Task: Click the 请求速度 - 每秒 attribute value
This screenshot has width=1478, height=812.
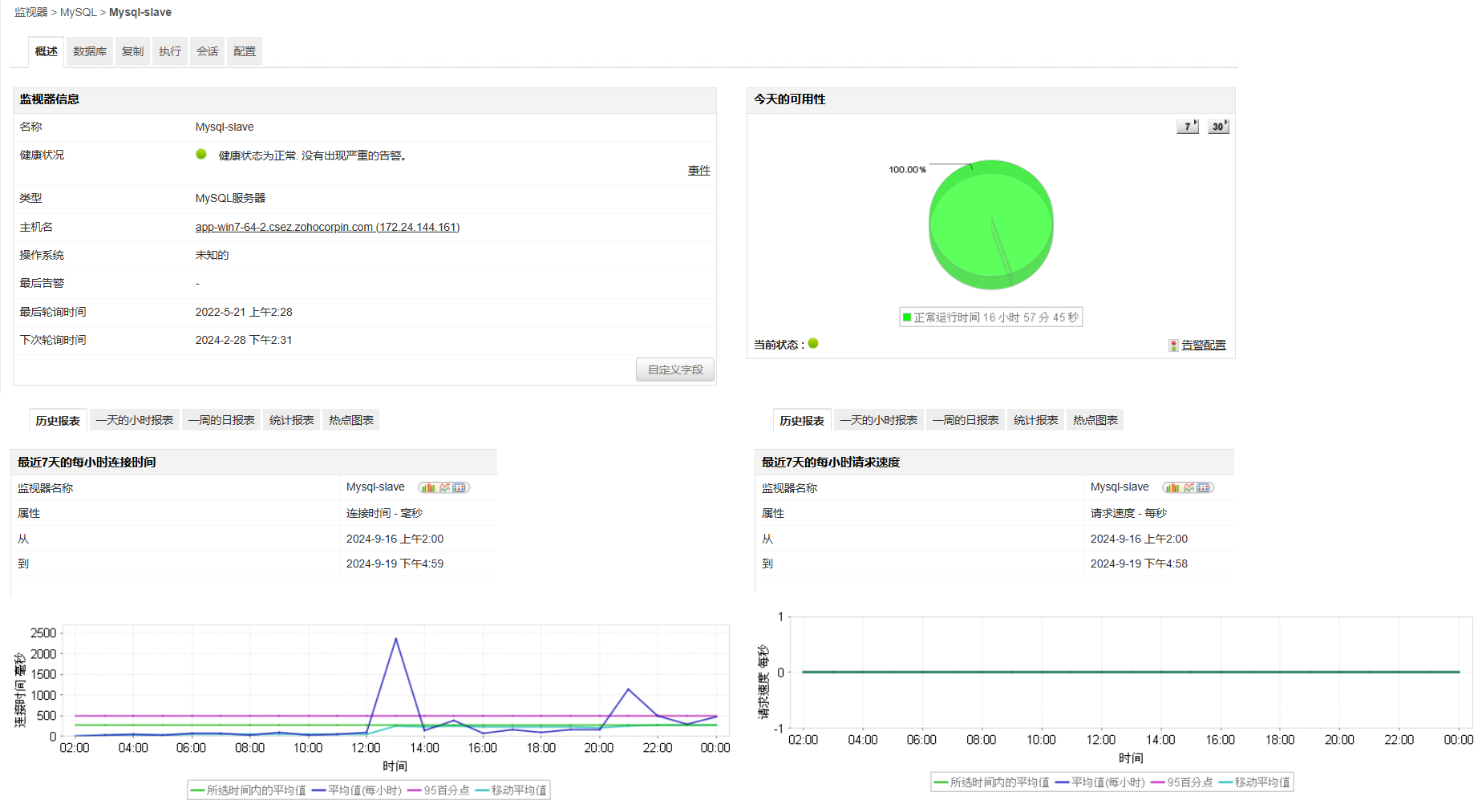Action: coord(1128,513)
